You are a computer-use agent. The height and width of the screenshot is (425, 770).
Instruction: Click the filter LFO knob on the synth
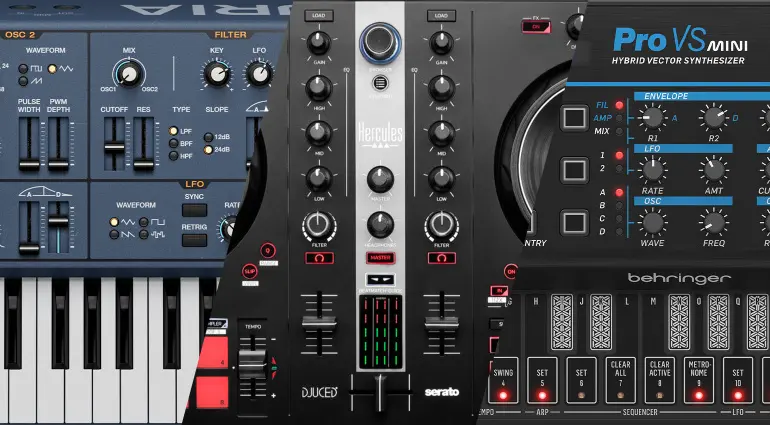point(259,74)
